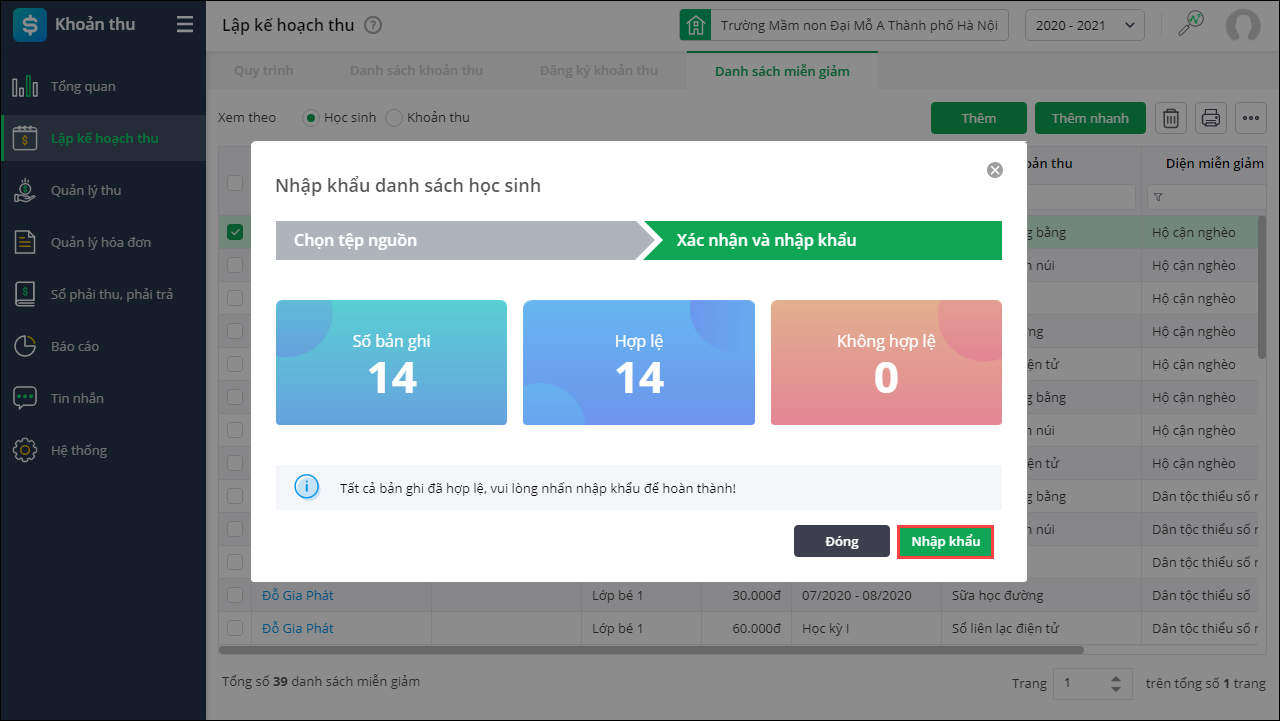
Task: Tick the checkbox for Đỗ Gia Phát 30.000đ row
Action: pos(235,595)
